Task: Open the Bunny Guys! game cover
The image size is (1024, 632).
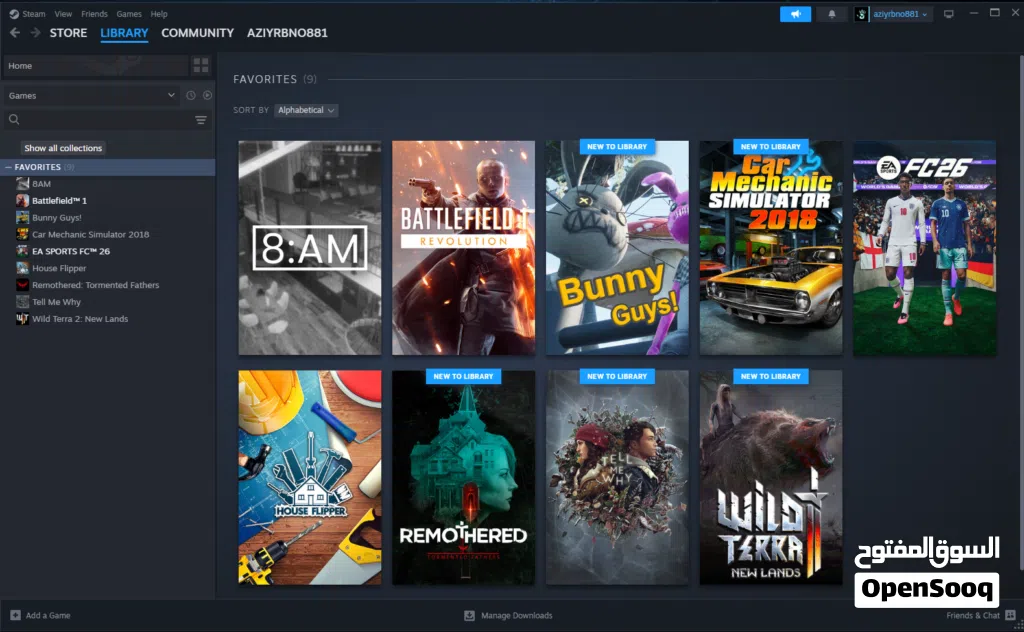Action: coord(617,248)
